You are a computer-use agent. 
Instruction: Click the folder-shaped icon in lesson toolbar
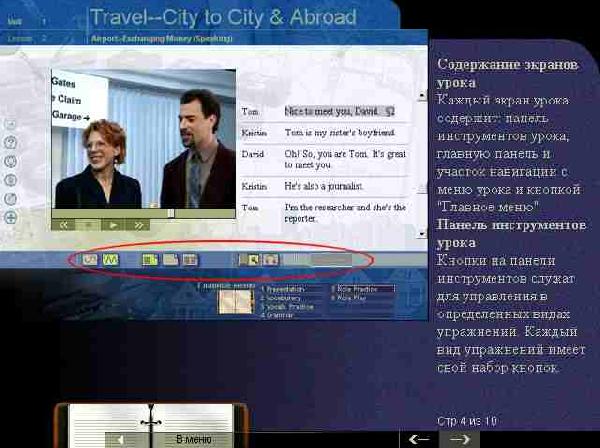pyautogui.click(x=170, y=260)
